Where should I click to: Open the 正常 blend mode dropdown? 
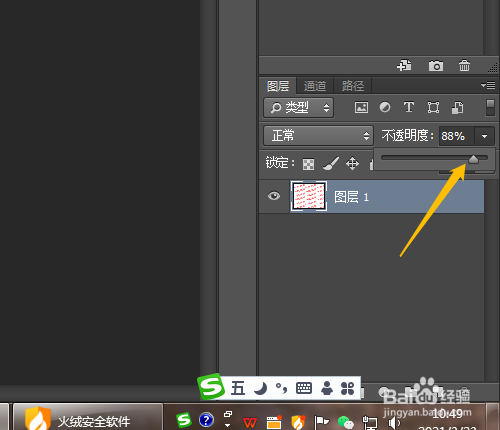[318, 135]
